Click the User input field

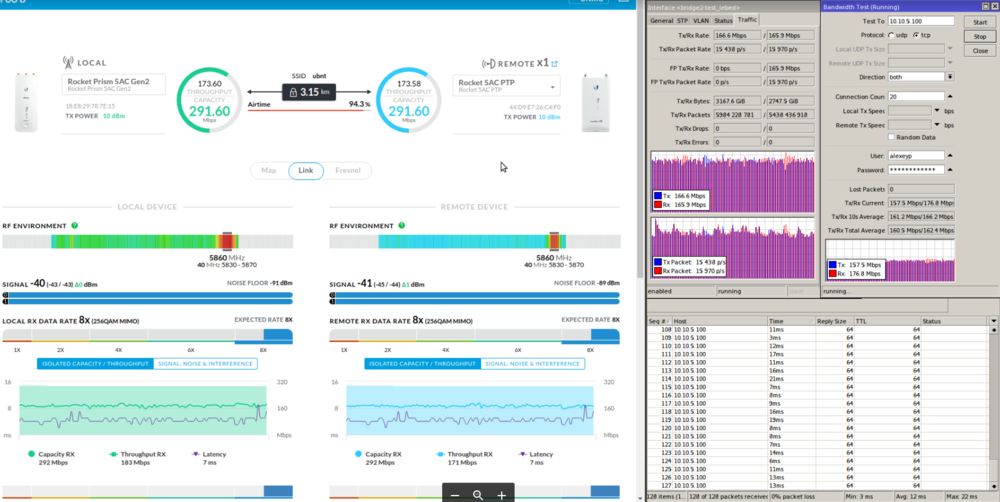pyautogui.click(x=916, y=155)
